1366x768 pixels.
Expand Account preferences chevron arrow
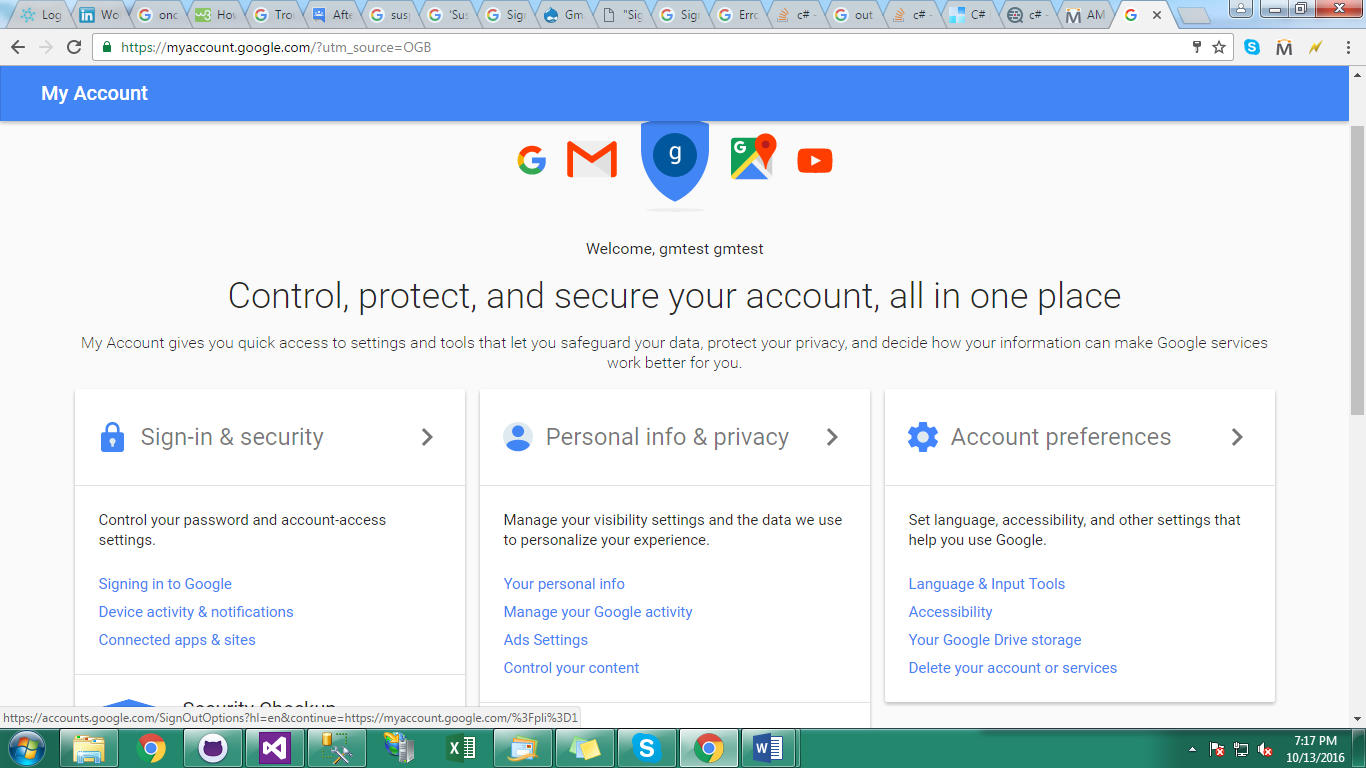tap(1237, 437)
